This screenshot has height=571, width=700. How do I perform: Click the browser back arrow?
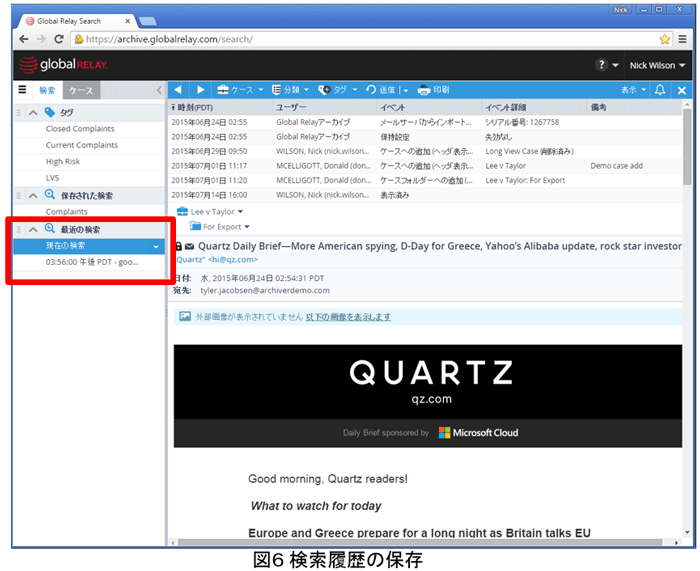[24, 39]
